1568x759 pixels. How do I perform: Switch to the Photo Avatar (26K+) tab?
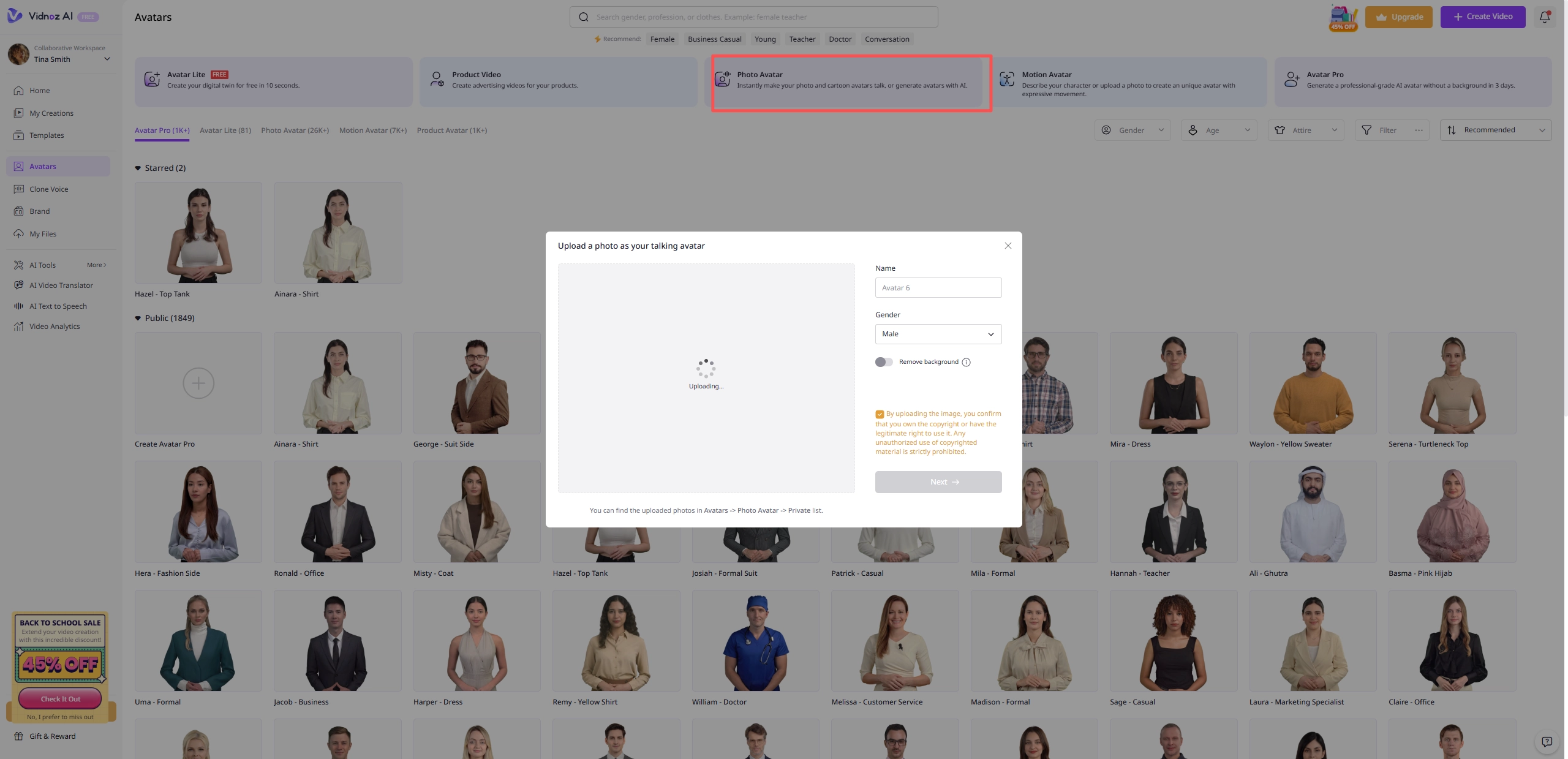coord(295,130)
